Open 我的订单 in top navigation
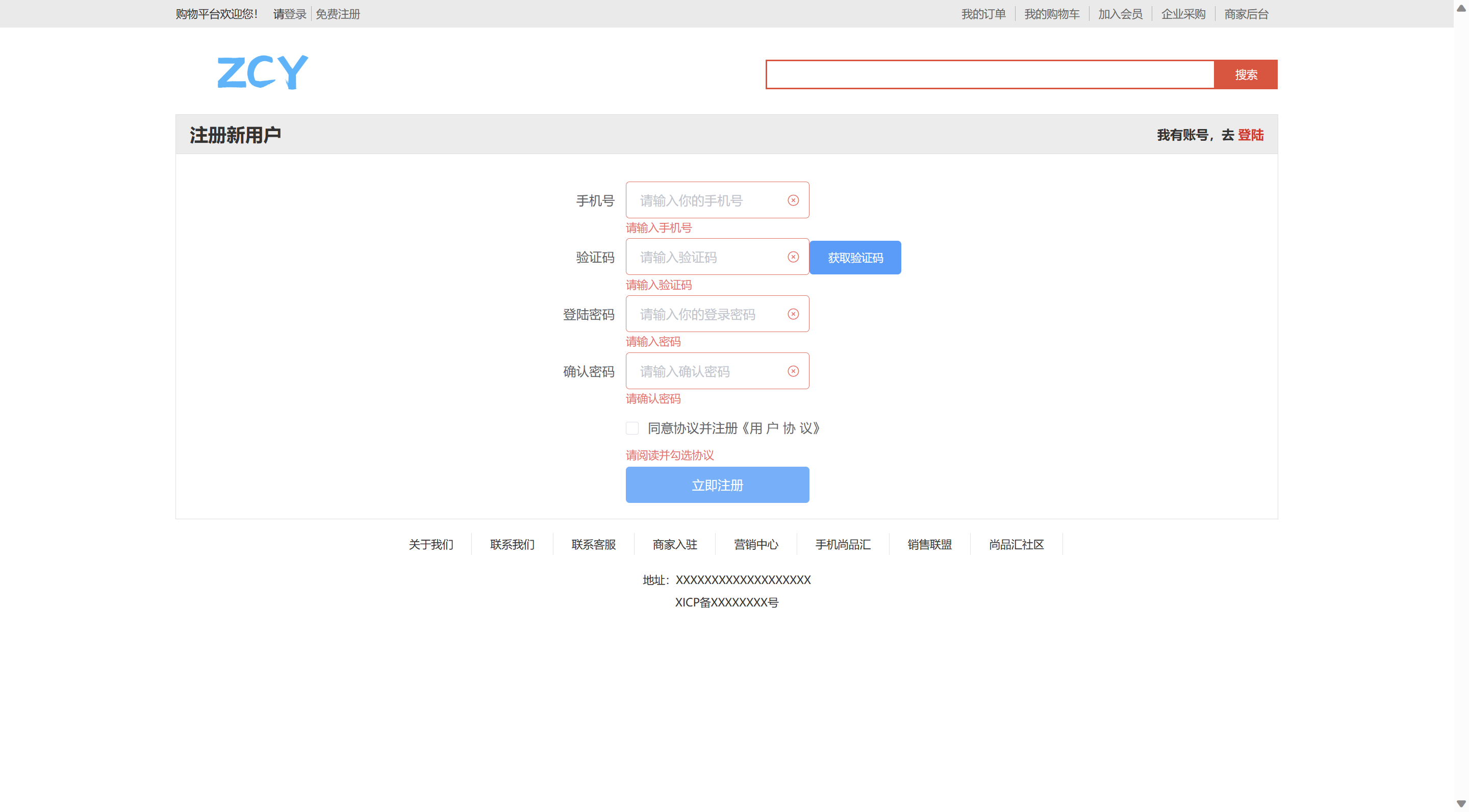Viewport: 1469px width, 812px height. (x=983, y=14)
